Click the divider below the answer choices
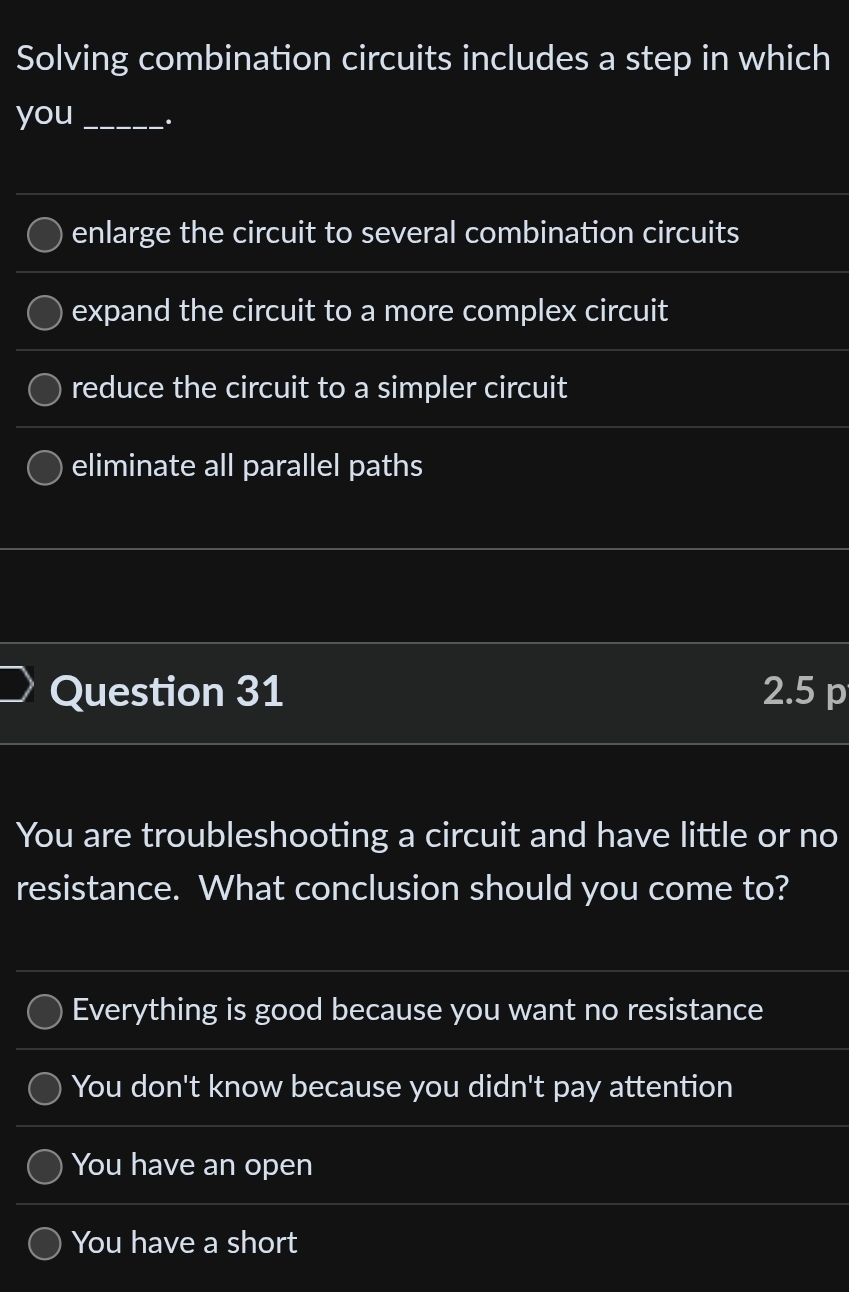849x1292 pixels. (424, 548)
